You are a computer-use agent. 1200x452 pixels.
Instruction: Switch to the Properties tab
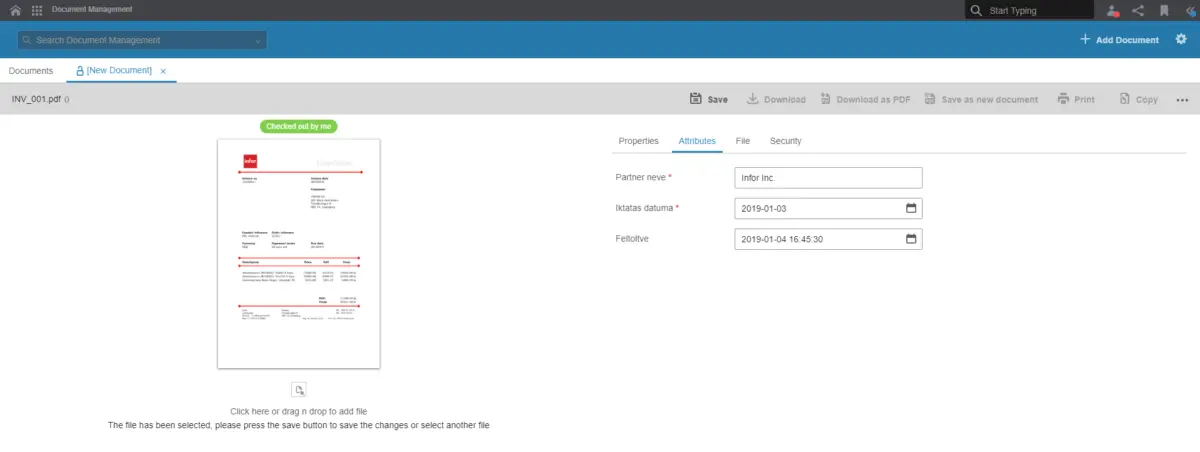[638, 141]
